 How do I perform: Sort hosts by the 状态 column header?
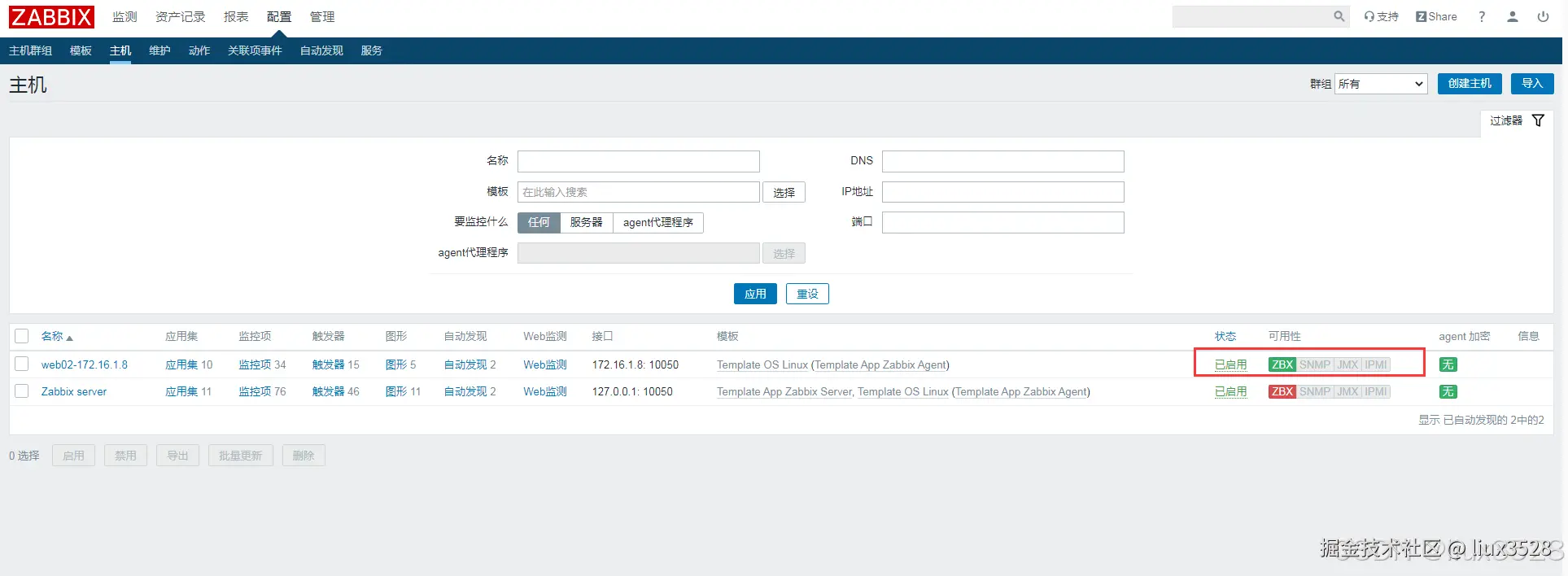pos(1225,336)
